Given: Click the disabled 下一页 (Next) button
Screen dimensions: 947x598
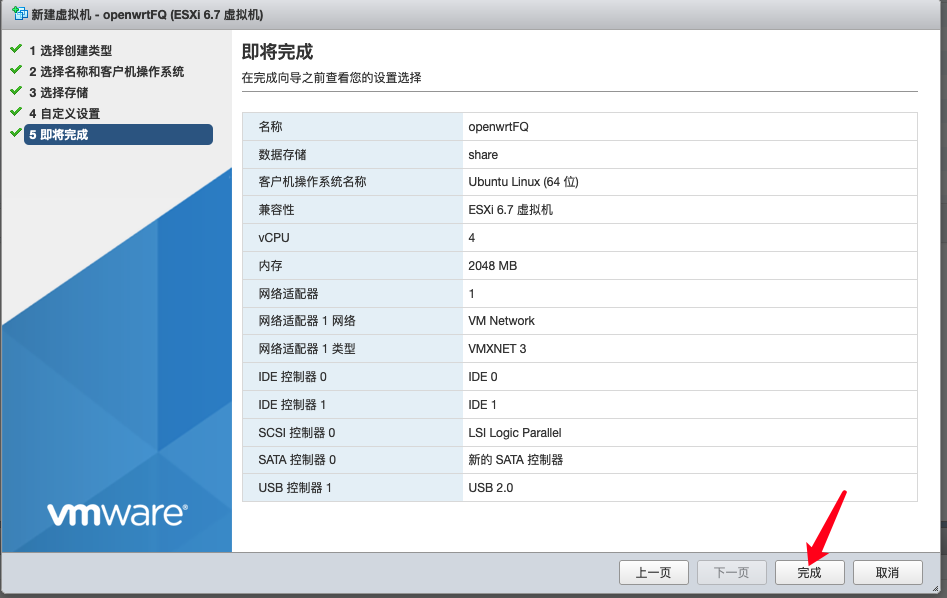Looking at the screenshot, I should [x=731, y=573].
